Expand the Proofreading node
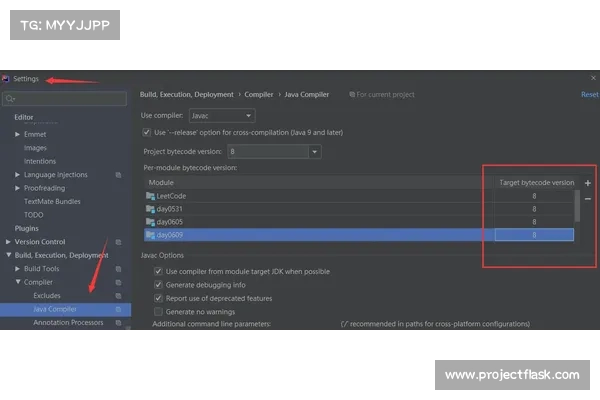This screenshot has height=400, width=600. tap(17, 188)
